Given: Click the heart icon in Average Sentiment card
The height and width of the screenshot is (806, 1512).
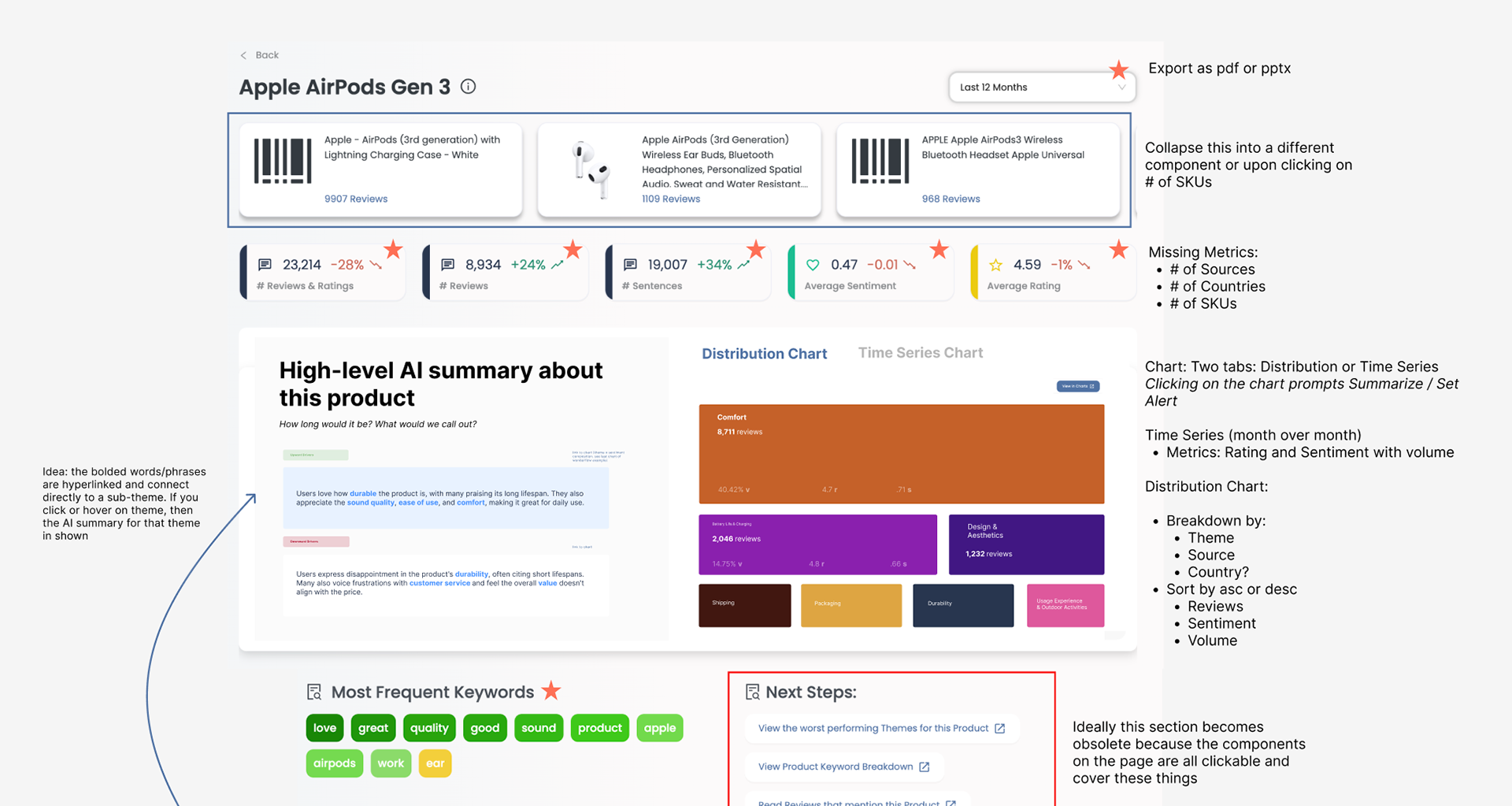Looking at the screenshot, I should point(813,265).
